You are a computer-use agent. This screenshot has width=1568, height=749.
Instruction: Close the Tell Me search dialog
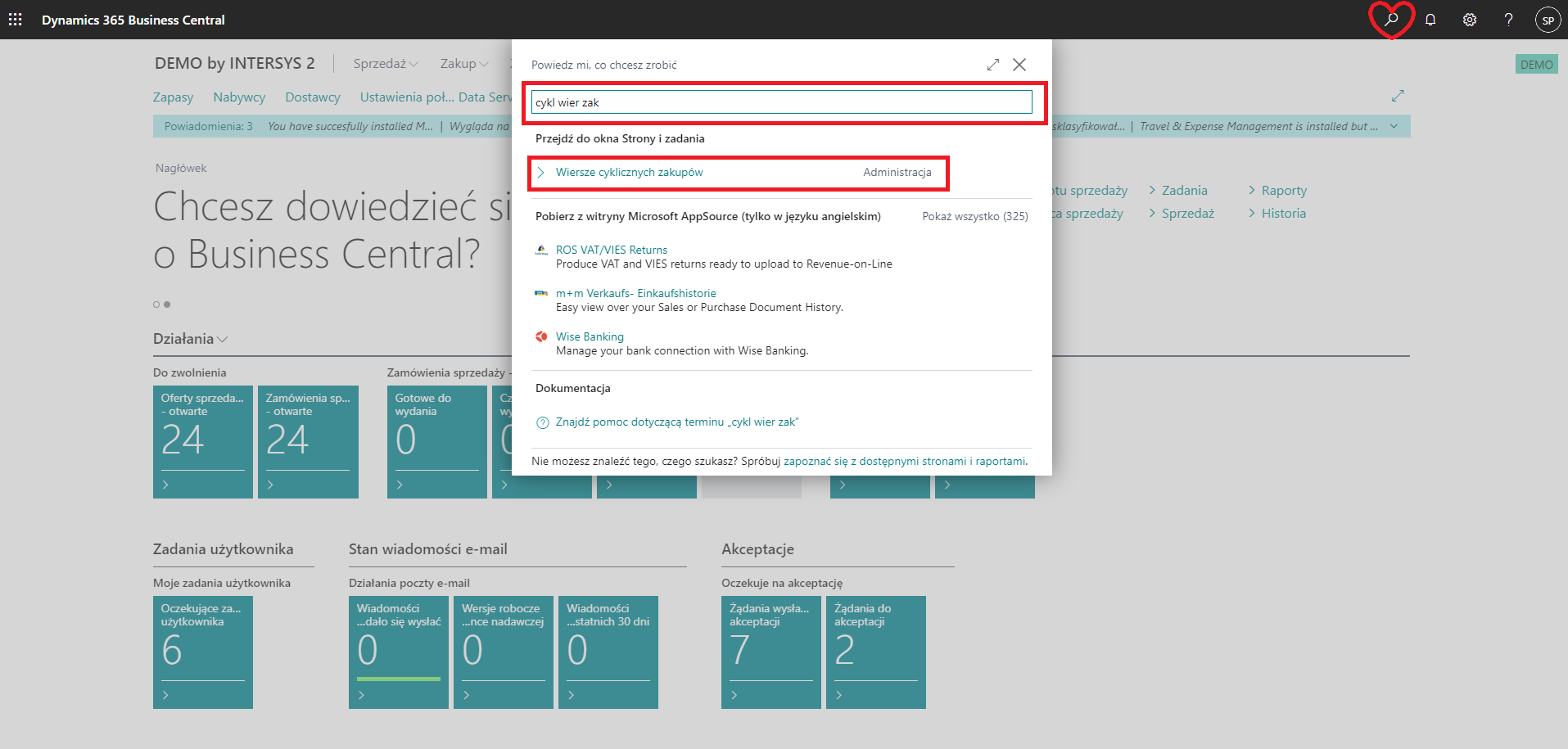(1019, 65)
